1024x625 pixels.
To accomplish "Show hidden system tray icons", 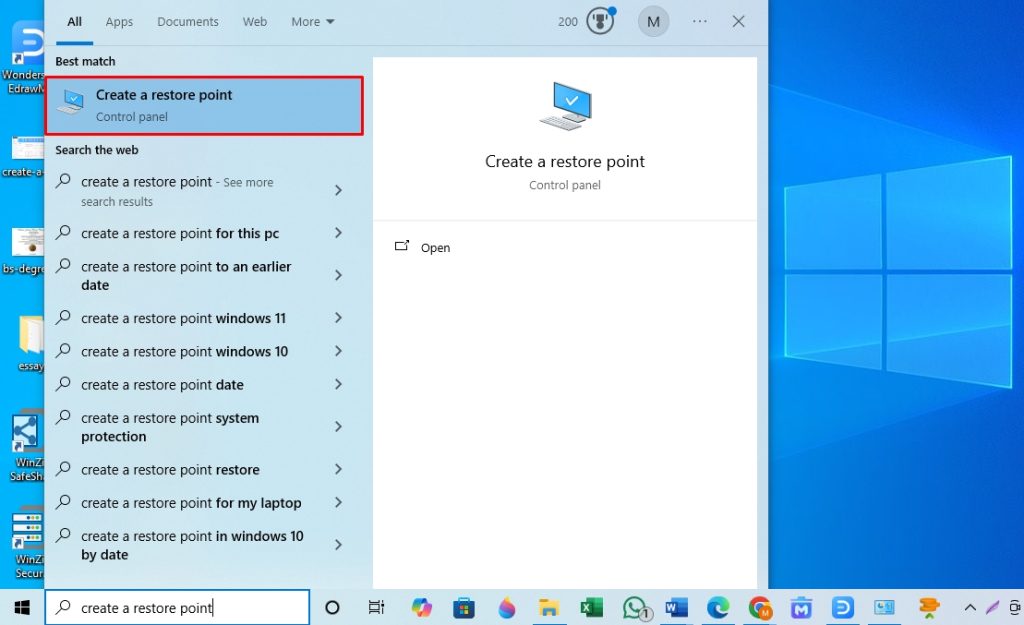I will [x=970, y=608].
